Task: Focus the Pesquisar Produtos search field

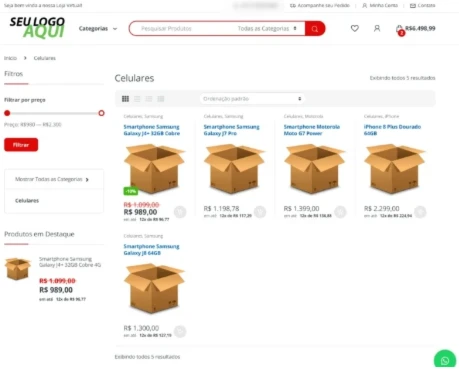Action: coord(183,29)
